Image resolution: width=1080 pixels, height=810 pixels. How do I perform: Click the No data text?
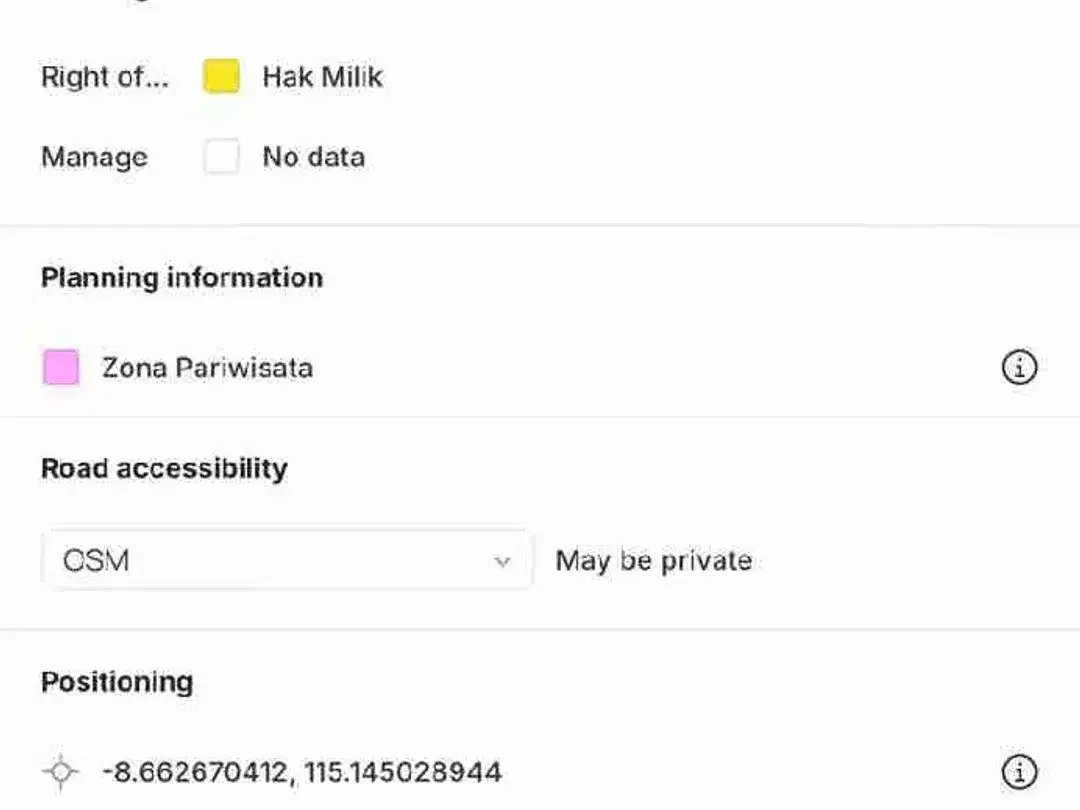(313, 157)
